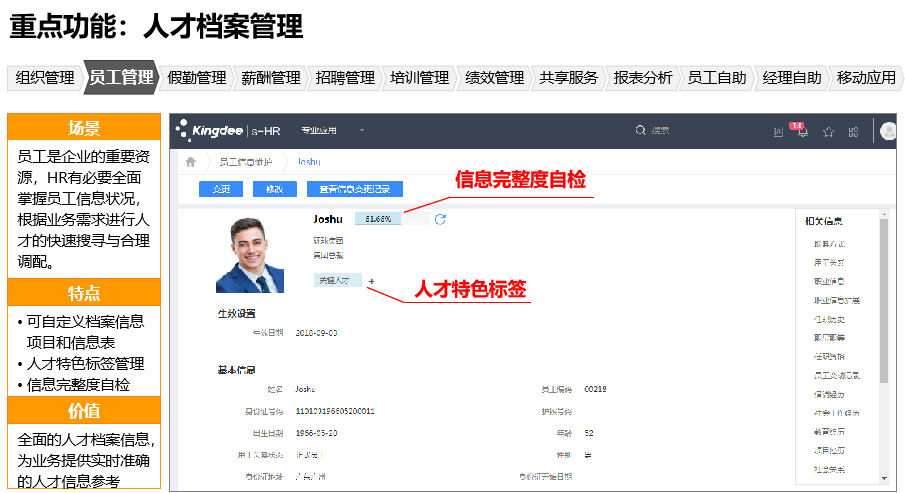This screenshot has width=905, height=493.
Task: Click the related info panel scrollbar thumb
Action: pos(884,301)
